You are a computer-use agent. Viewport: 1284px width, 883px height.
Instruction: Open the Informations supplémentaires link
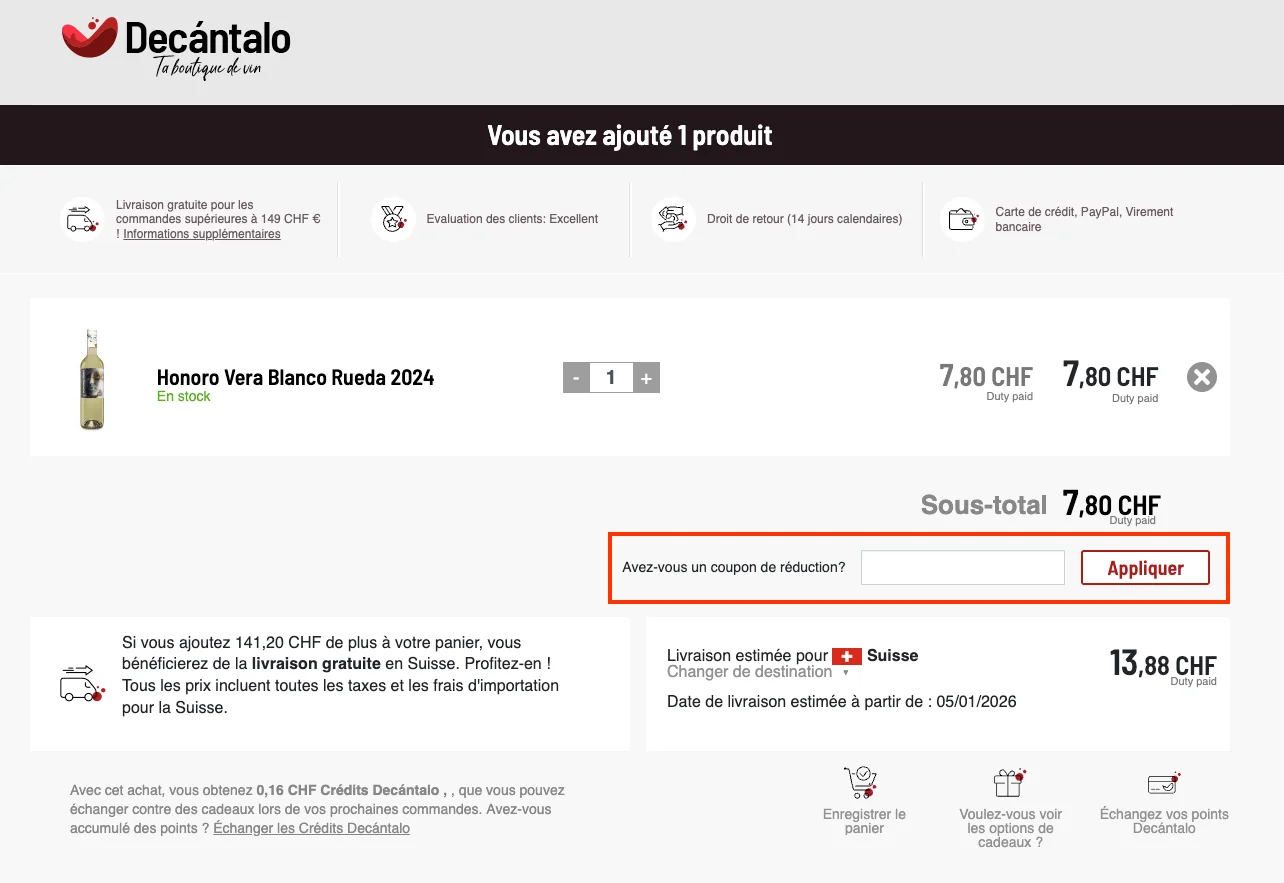coord(201,234)
